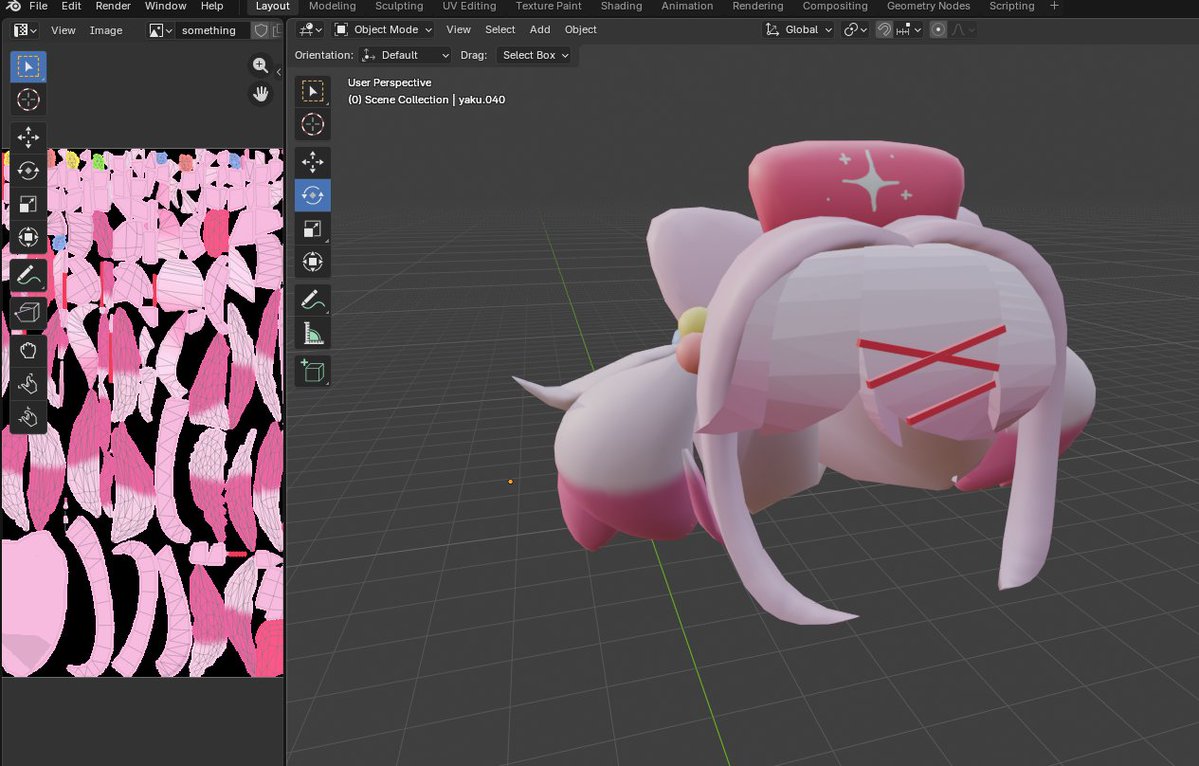The image size is (1199, 766).
Task: Toggle fake user shield for image 'something'
Action: coord(261,31)
